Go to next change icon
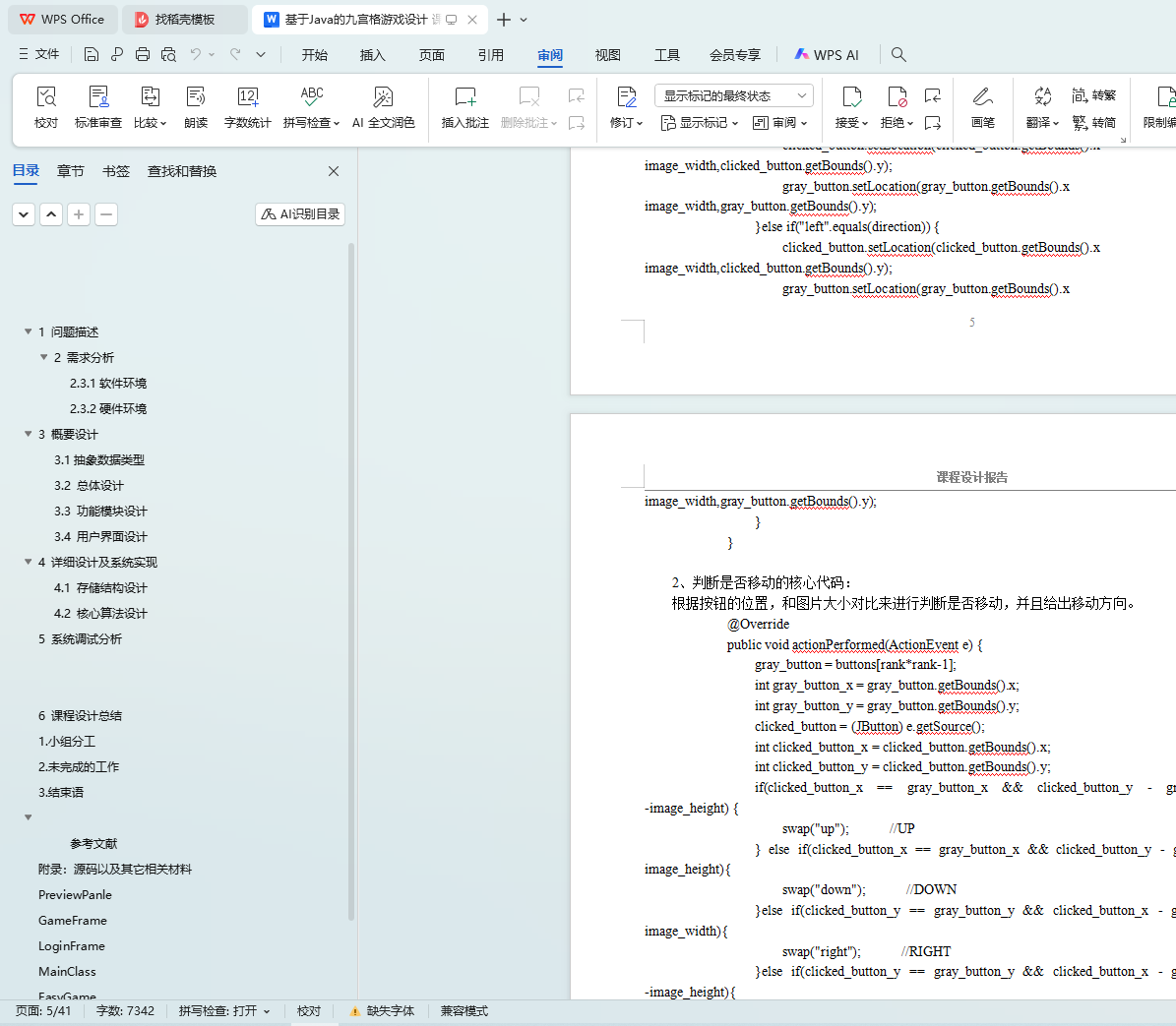The height and width of the screenshot is (1026, 1176). click(x=932, y=122)
